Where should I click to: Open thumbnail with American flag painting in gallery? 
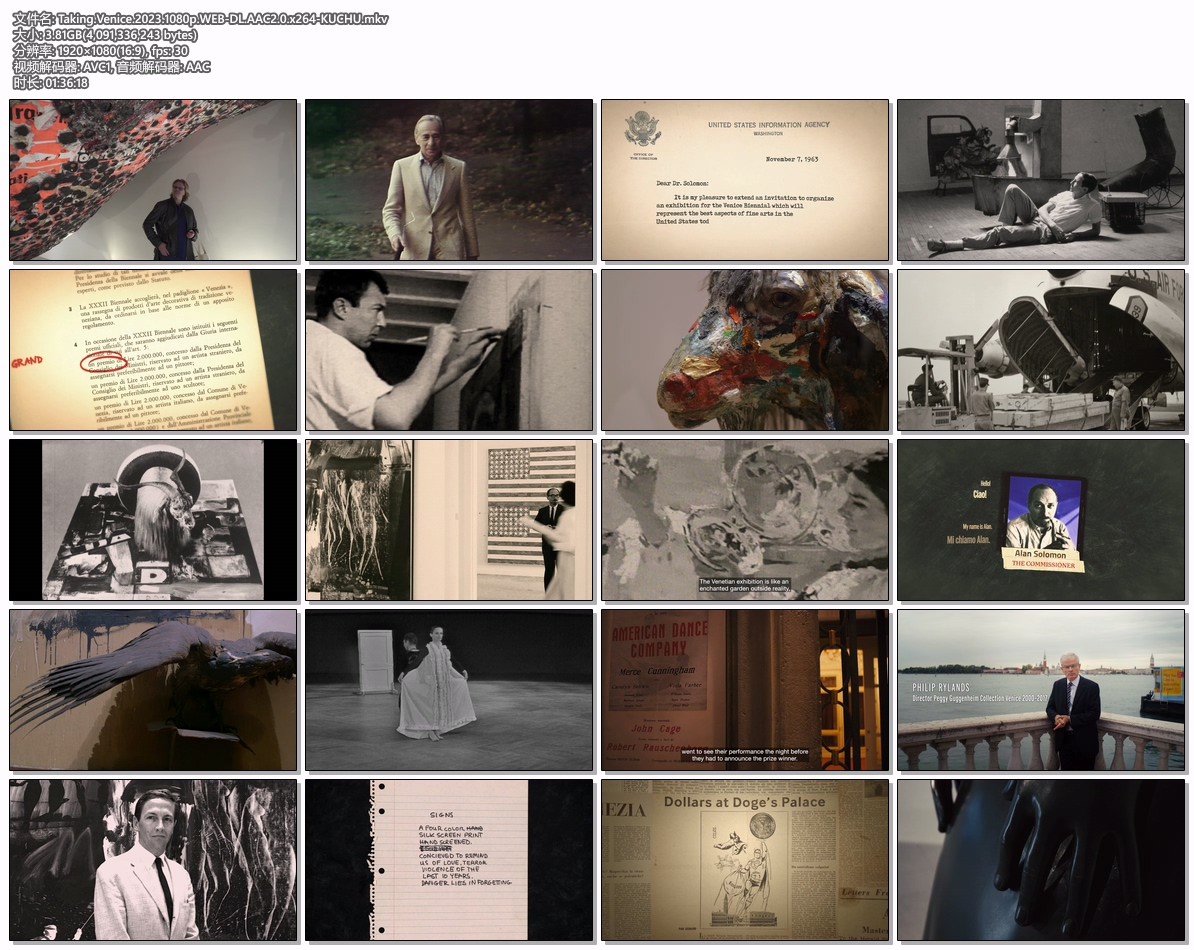tap(449, 520)
